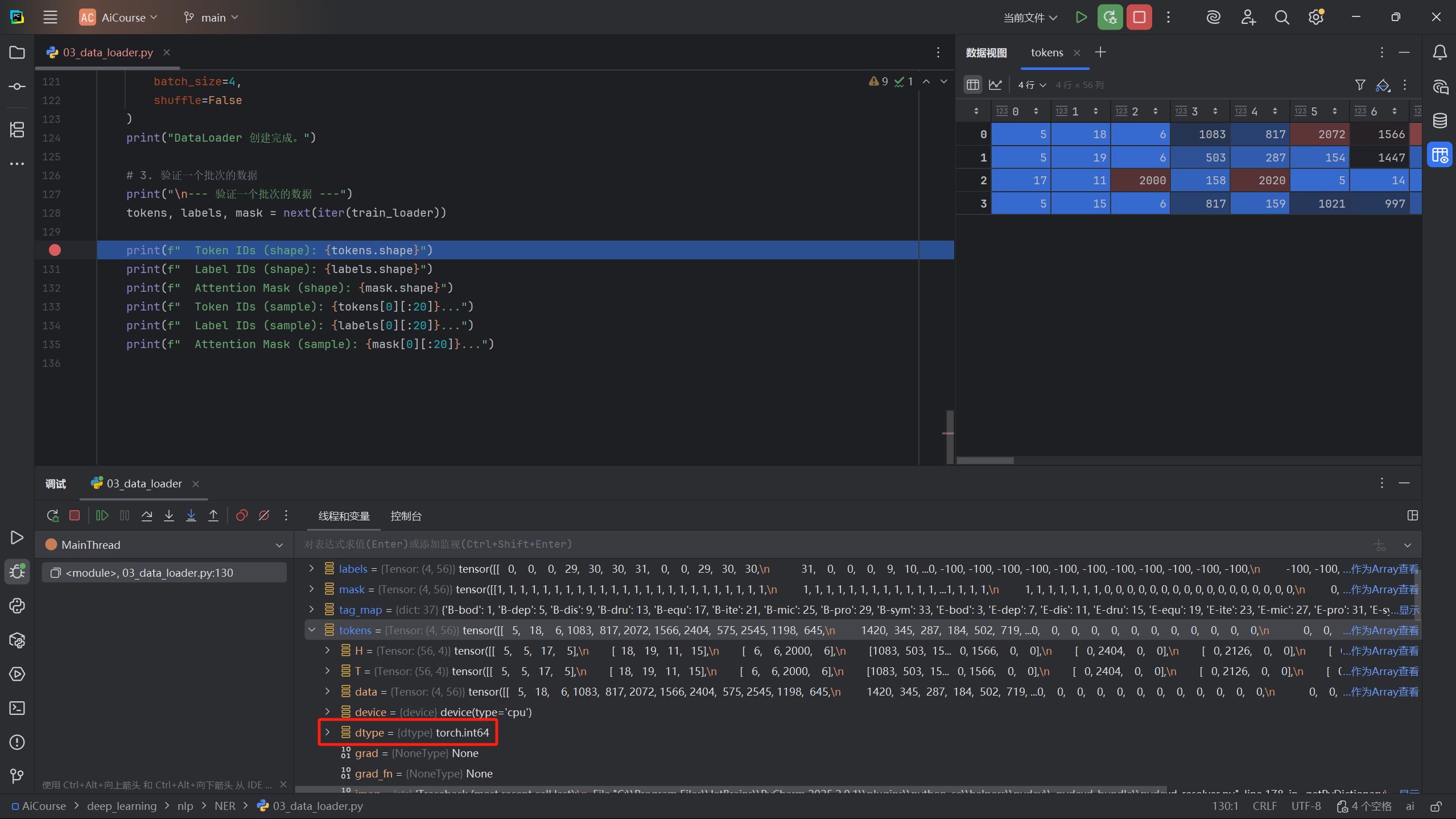Viewport: 1456px width, 819px height.
Task: Click the Step Into debug icon
Action: point(169,515)
